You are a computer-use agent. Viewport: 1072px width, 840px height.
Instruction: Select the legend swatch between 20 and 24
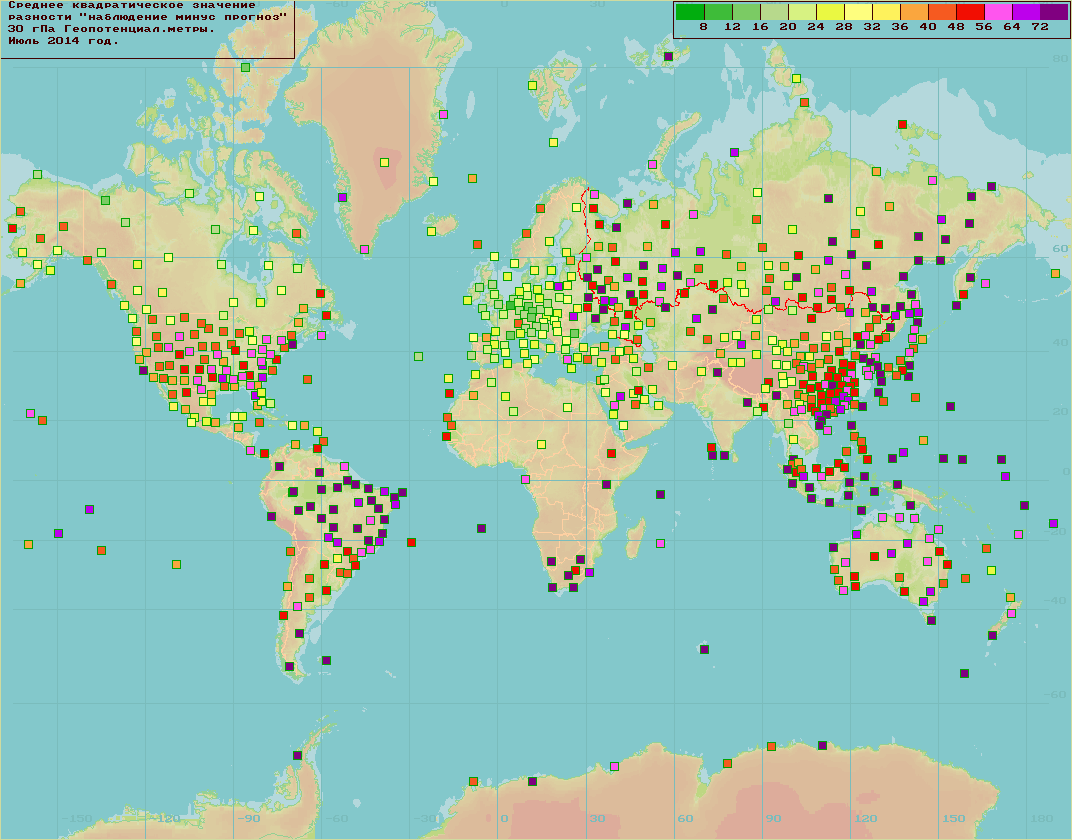click(x=802, y=11)
